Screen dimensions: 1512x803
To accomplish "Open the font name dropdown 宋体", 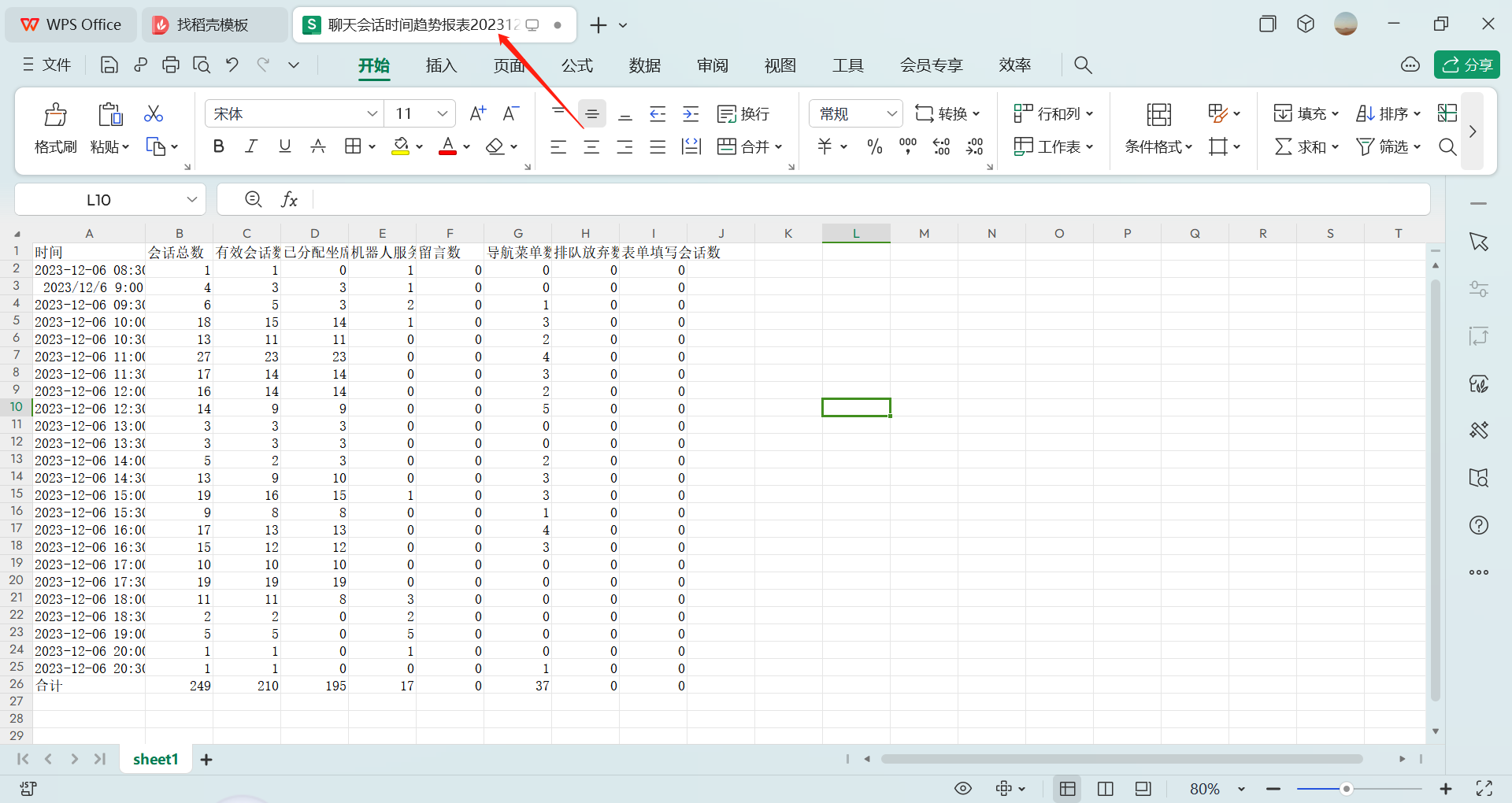I will (372, 114).
